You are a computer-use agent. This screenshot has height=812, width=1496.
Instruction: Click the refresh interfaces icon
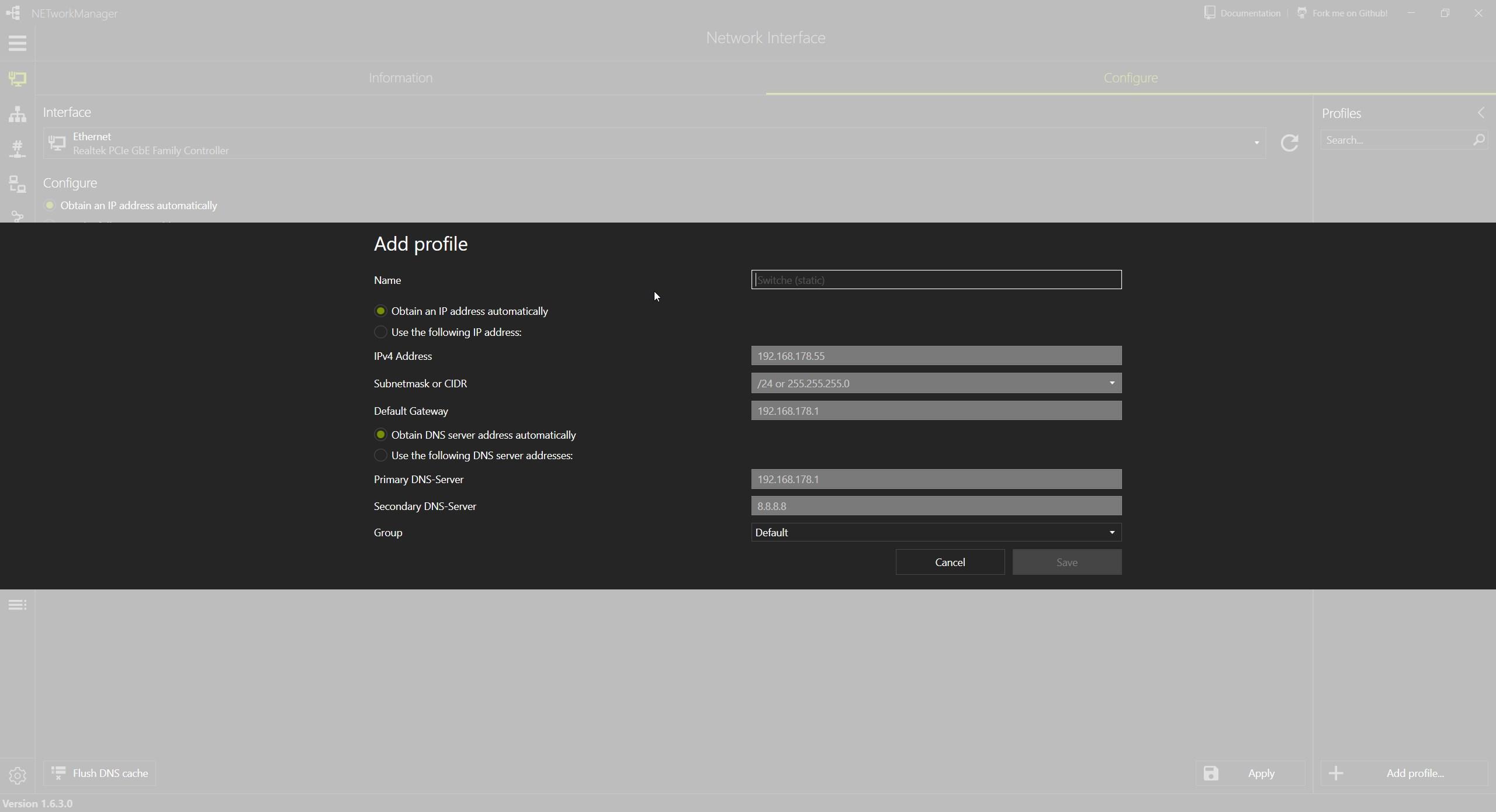point(1289,143)
